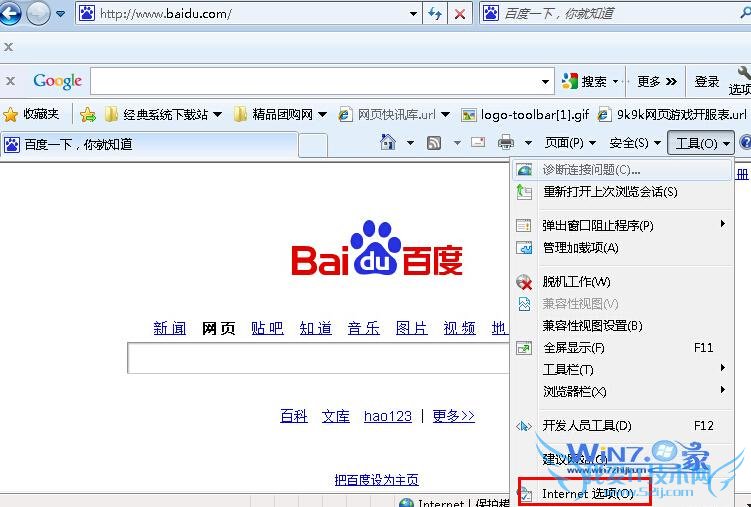
Task: Click the 贴吧 link on Baidu
Action: coord(267,328)
